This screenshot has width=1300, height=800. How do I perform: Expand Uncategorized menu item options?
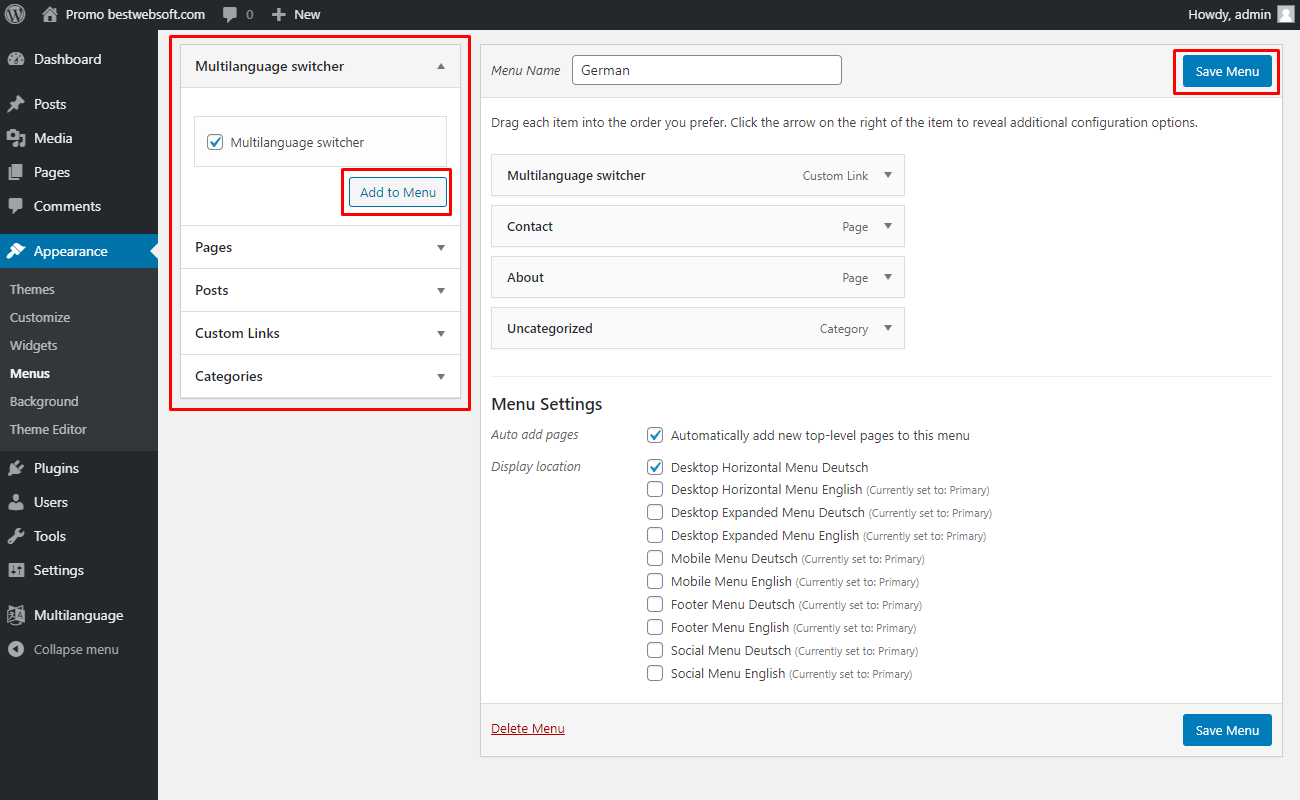887,328
